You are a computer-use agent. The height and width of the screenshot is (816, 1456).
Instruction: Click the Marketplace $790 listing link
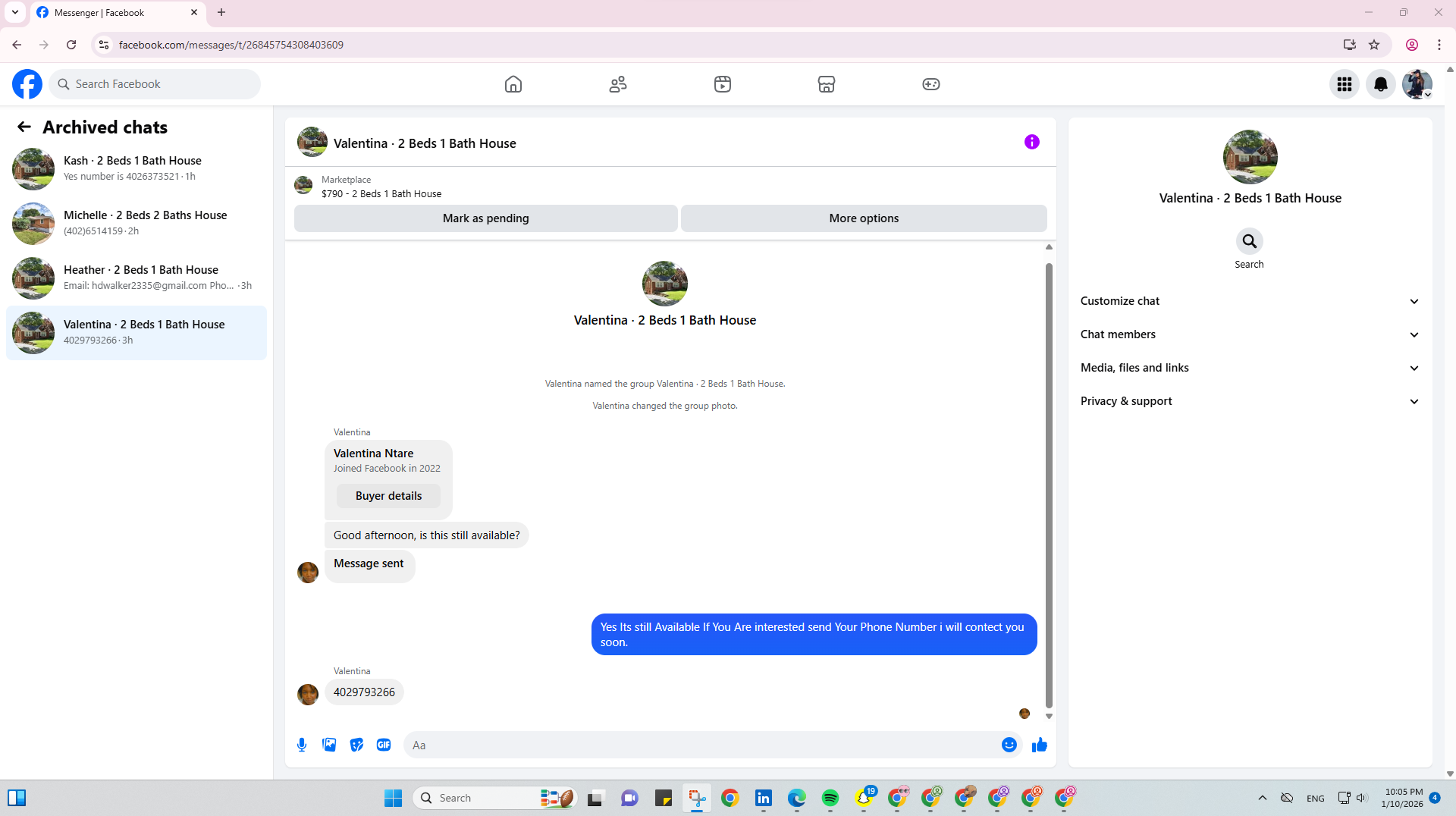381,194
